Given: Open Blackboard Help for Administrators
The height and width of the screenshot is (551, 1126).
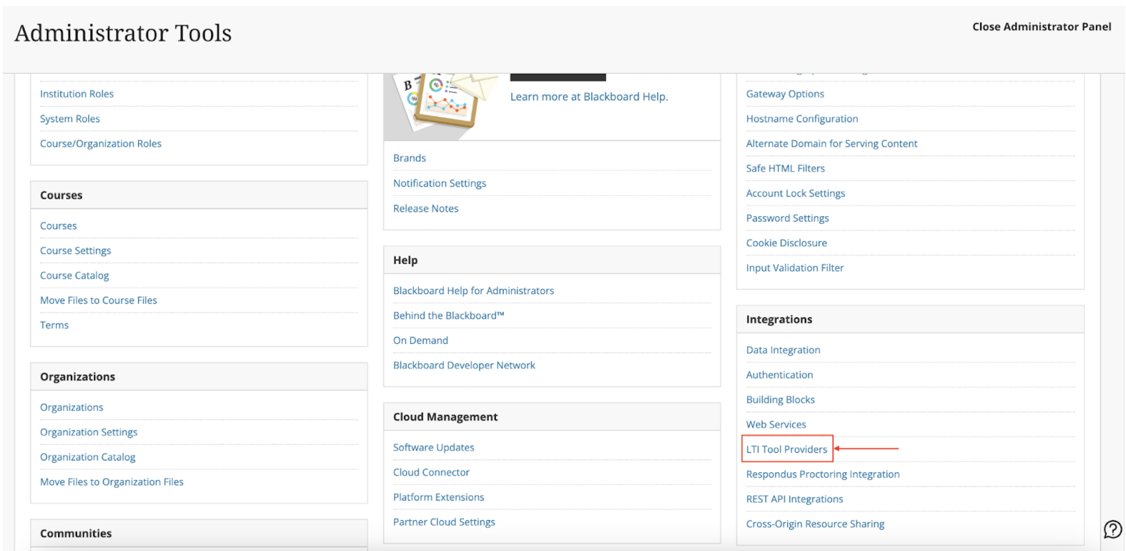Looking at the screenshot, I should click(473, 291).
